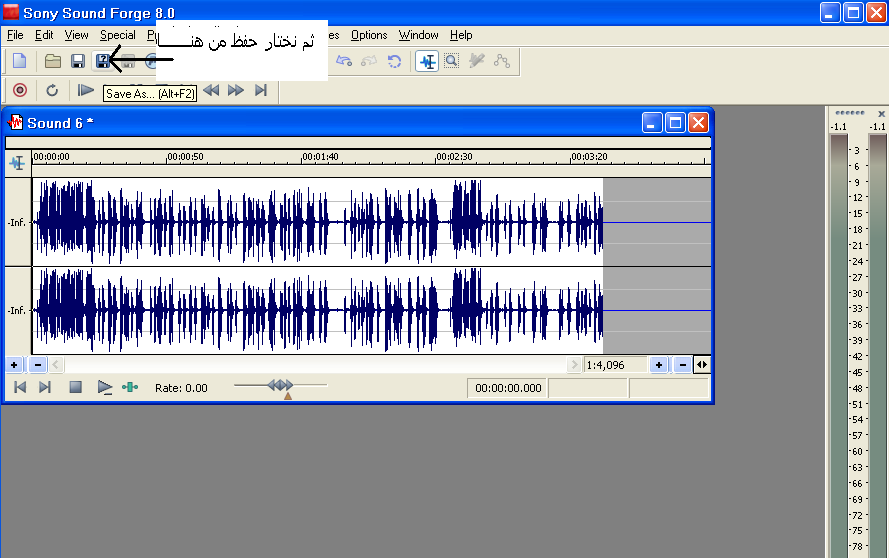Click the zoom ratio 1:4,096 field
Viewport: 889px width, 558px height.
pyautogui.click(x=615, y=365)
